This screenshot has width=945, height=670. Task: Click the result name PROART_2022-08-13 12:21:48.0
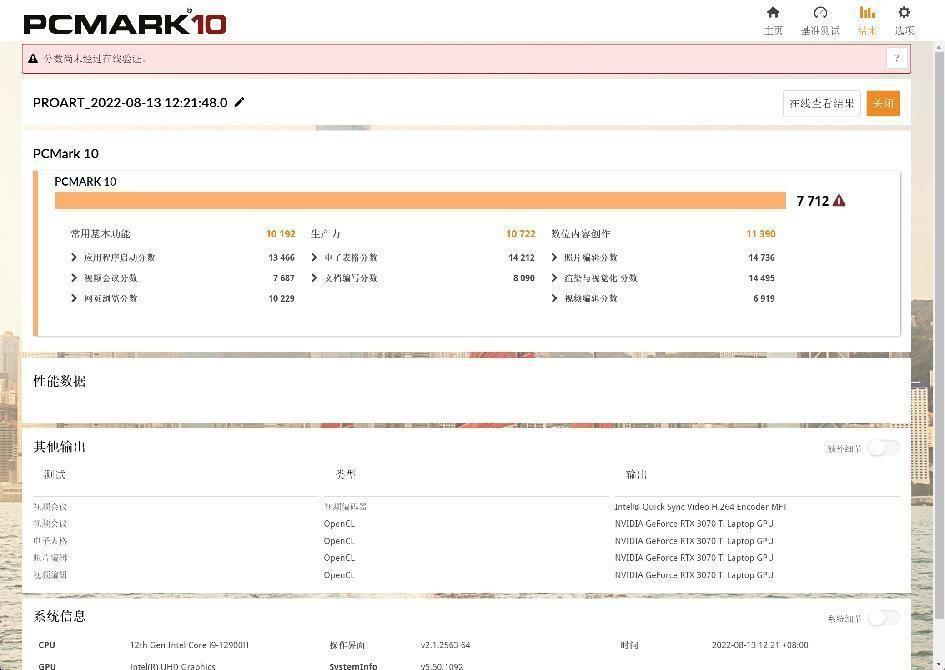(130, 102)
